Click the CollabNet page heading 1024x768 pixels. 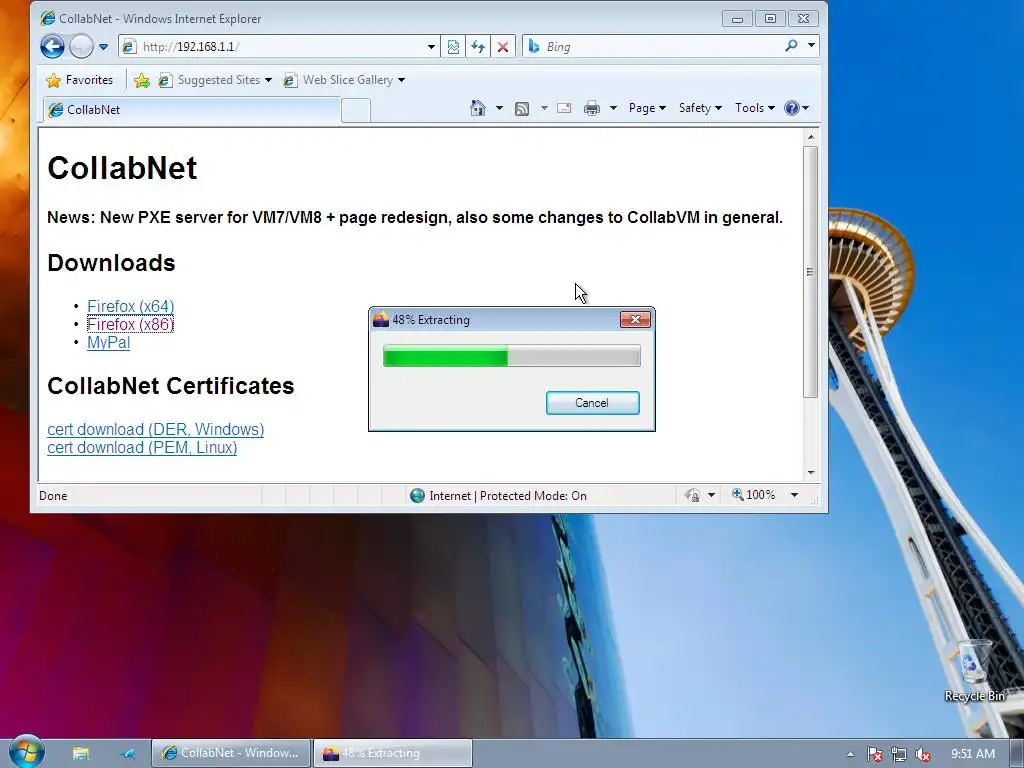pos(122,168)
